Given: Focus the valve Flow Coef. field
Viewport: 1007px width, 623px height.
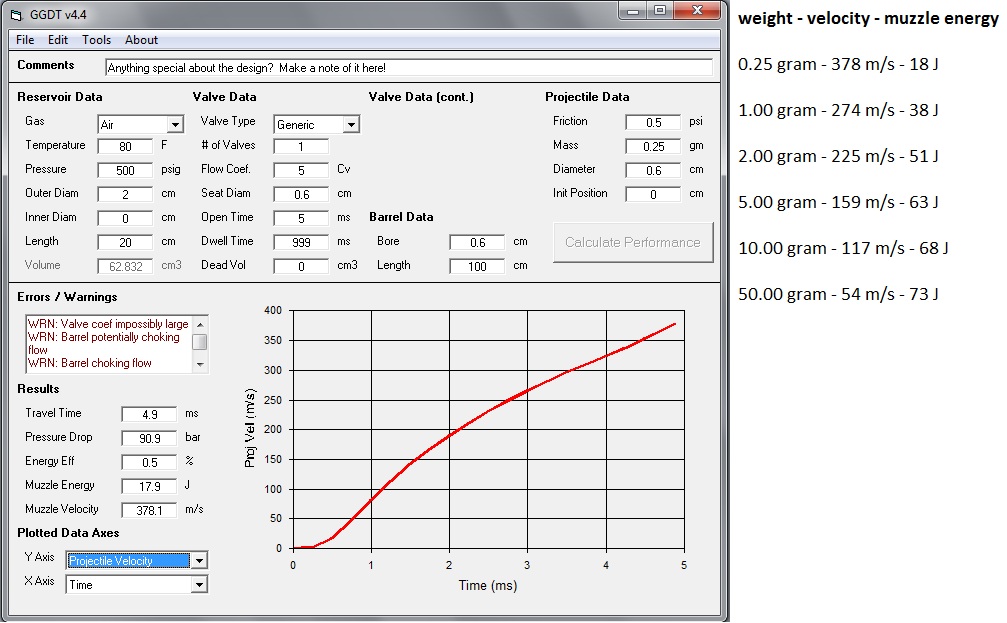Looking at the screenshot, I should coord(300,170).
